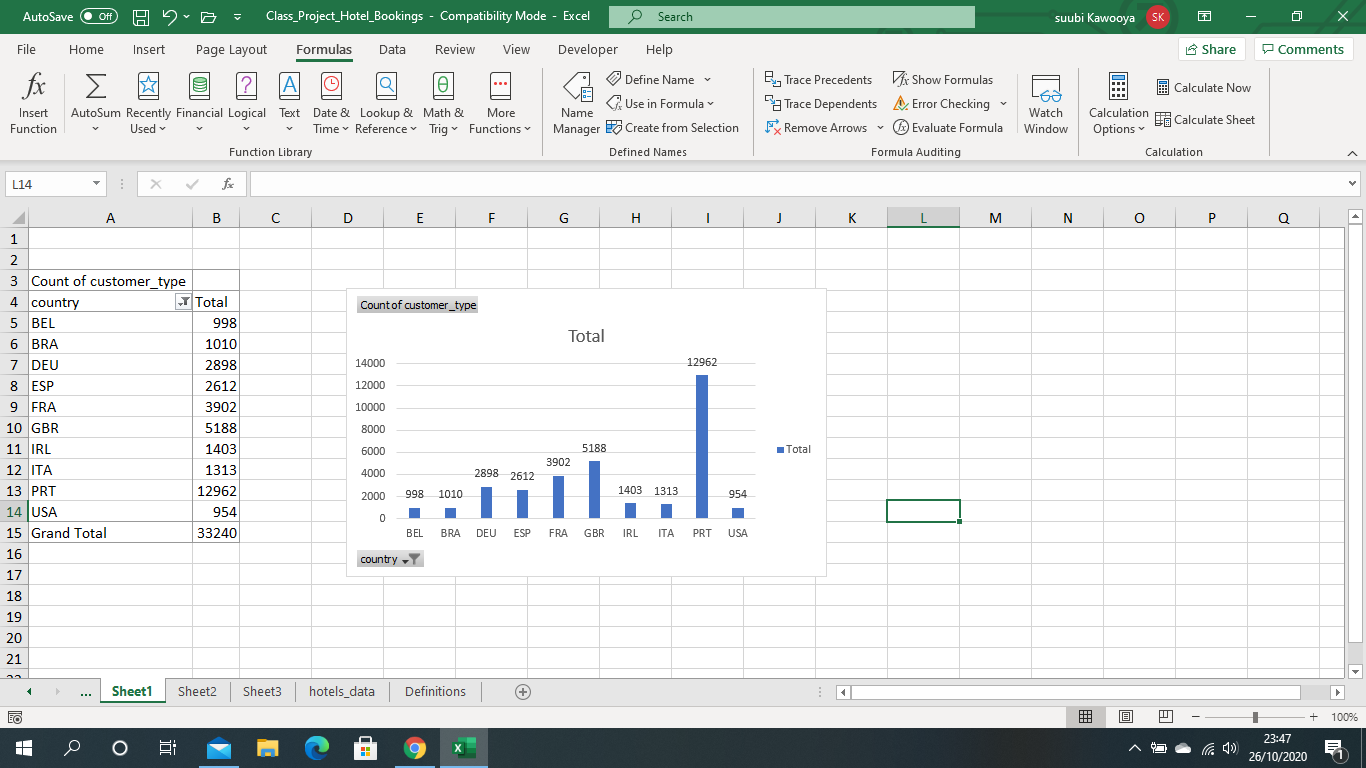Open the chart's country field filter button
Viewport: 1366px width, 768px height.
click(x=390, y=559)
